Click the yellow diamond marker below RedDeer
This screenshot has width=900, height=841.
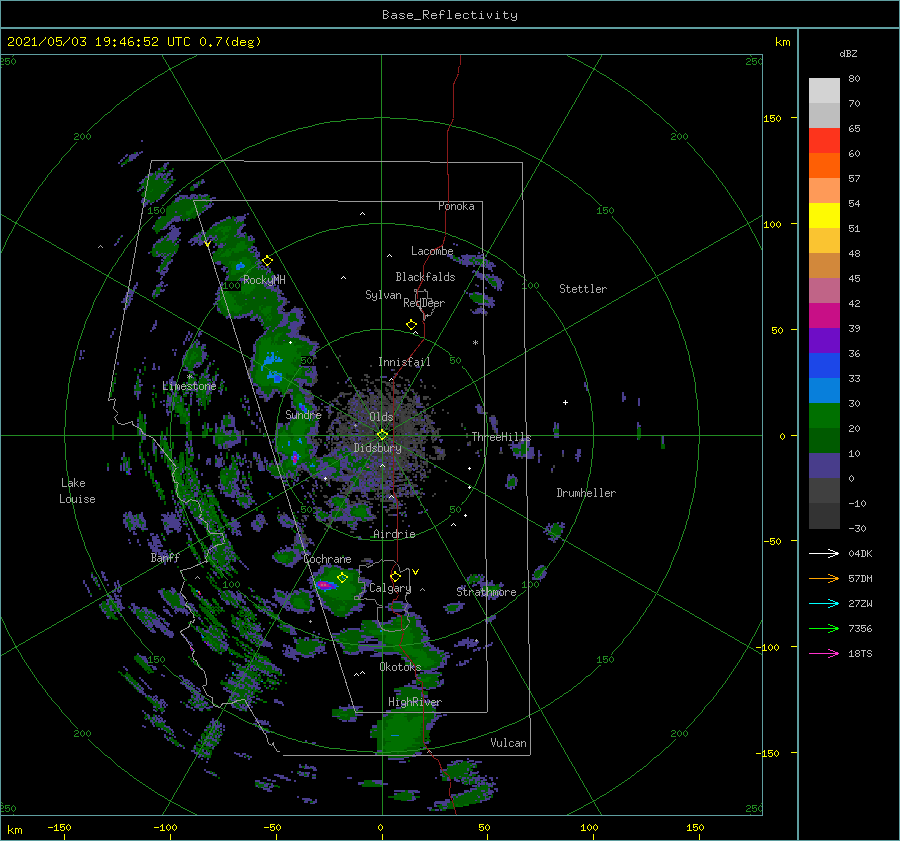tap(412, 325)
